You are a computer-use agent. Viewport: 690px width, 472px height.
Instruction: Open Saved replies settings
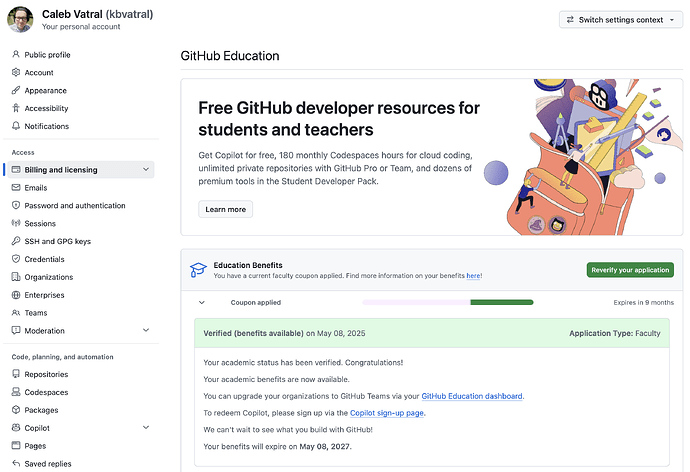48,464
